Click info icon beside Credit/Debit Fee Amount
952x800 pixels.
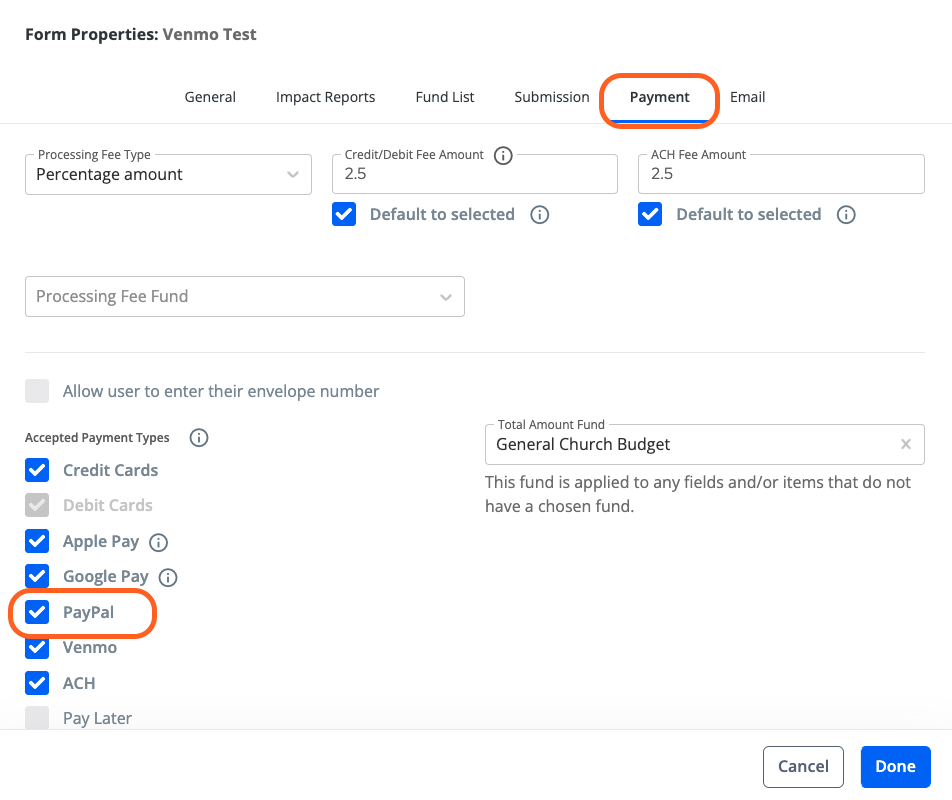tap(503, 155)
